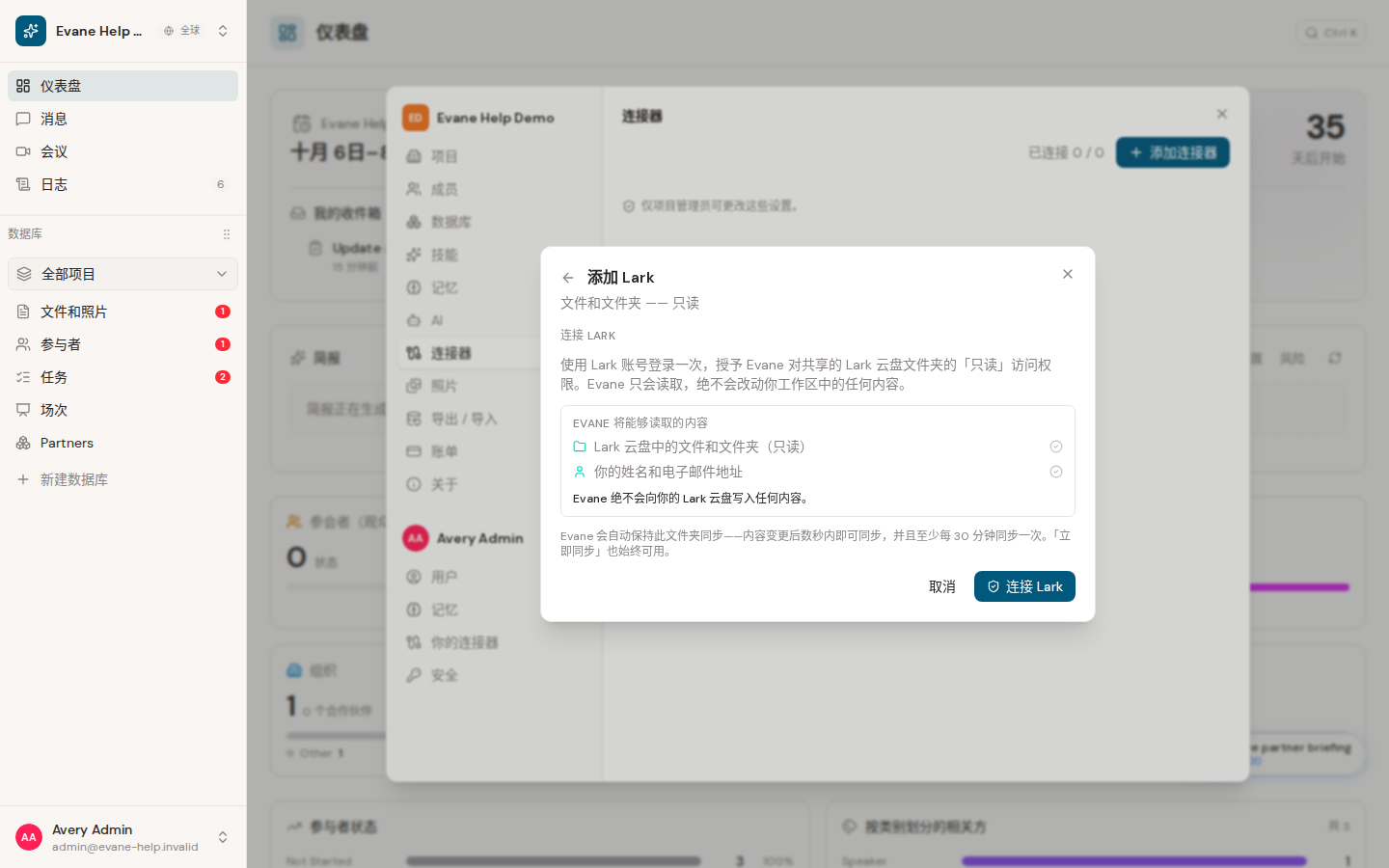
Task: Click 新建数据库 to add a database
Action: pos(123,479)
